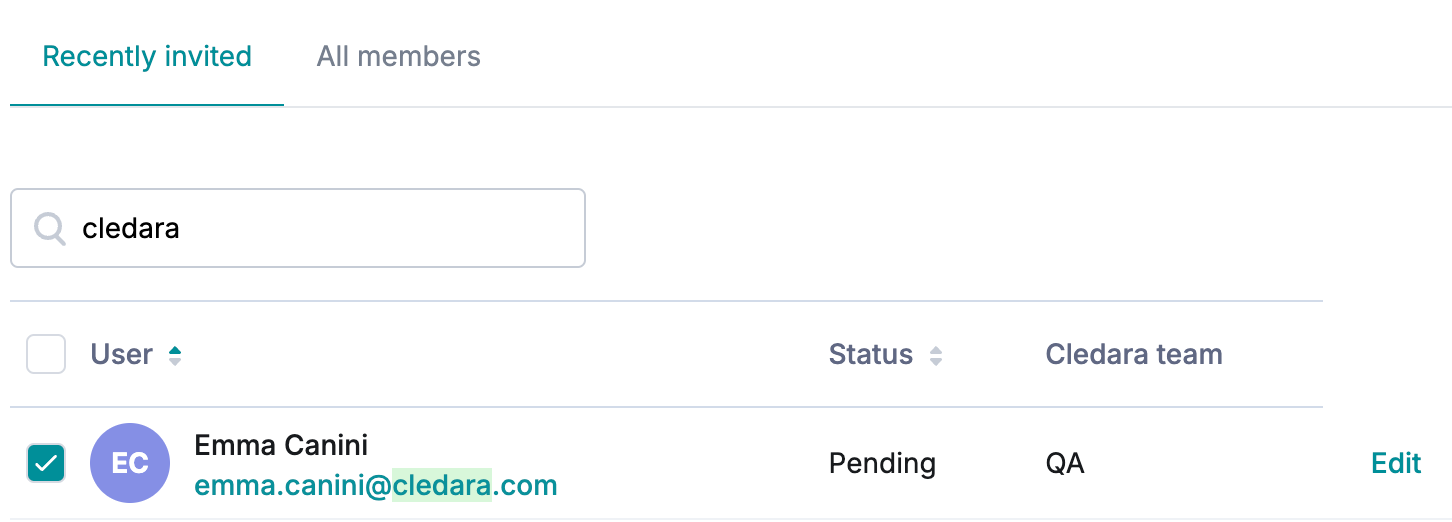Click the QA team cell

click(x=1065, y=464)
